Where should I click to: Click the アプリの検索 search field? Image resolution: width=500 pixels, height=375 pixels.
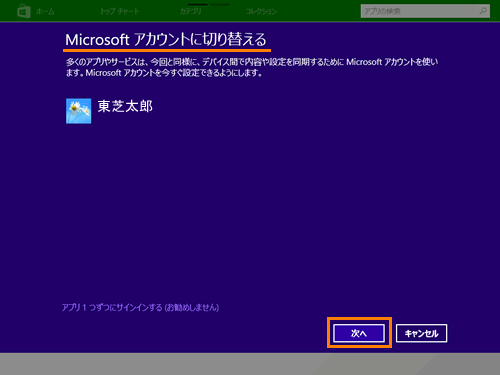coord(425,11)
